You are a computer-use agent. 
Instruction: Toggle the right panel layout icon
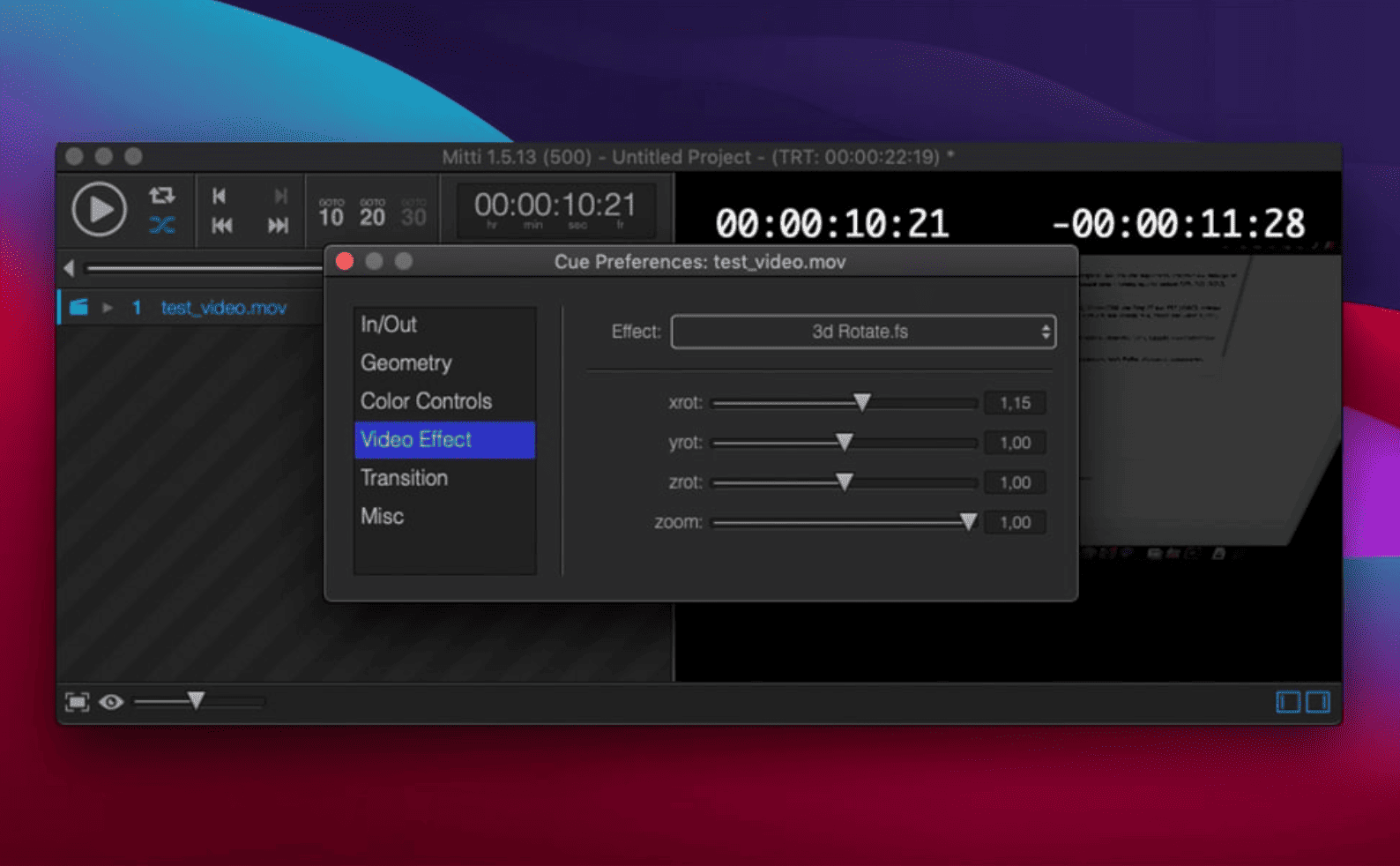click(x=1318, y=702)
